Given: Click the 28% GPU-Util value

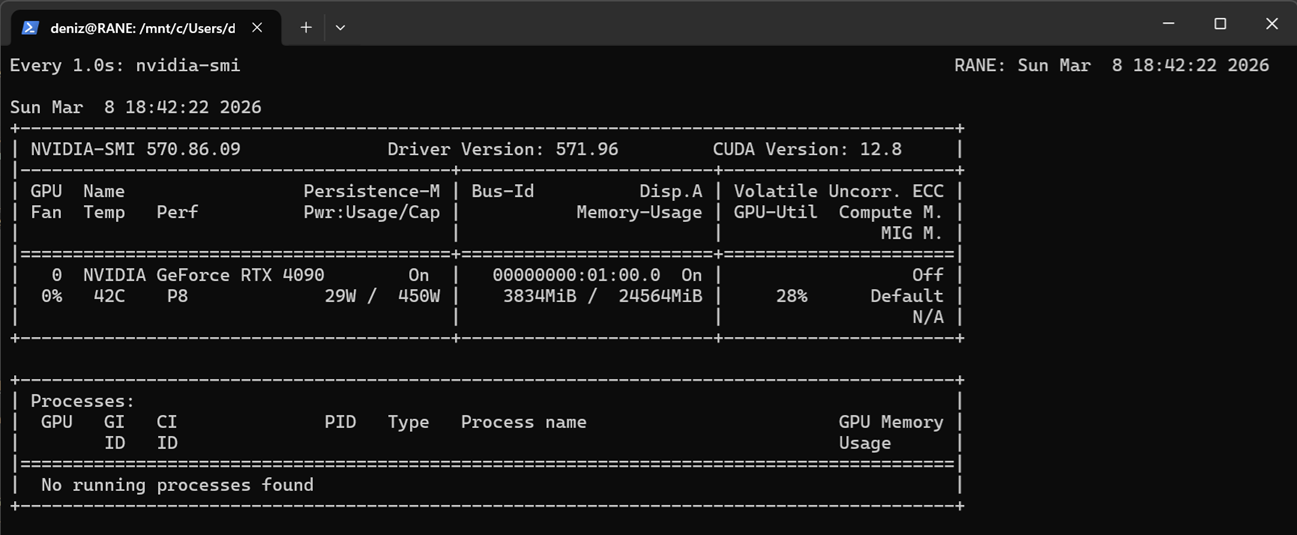Looking at the screenshot, I should click(790, 296).
